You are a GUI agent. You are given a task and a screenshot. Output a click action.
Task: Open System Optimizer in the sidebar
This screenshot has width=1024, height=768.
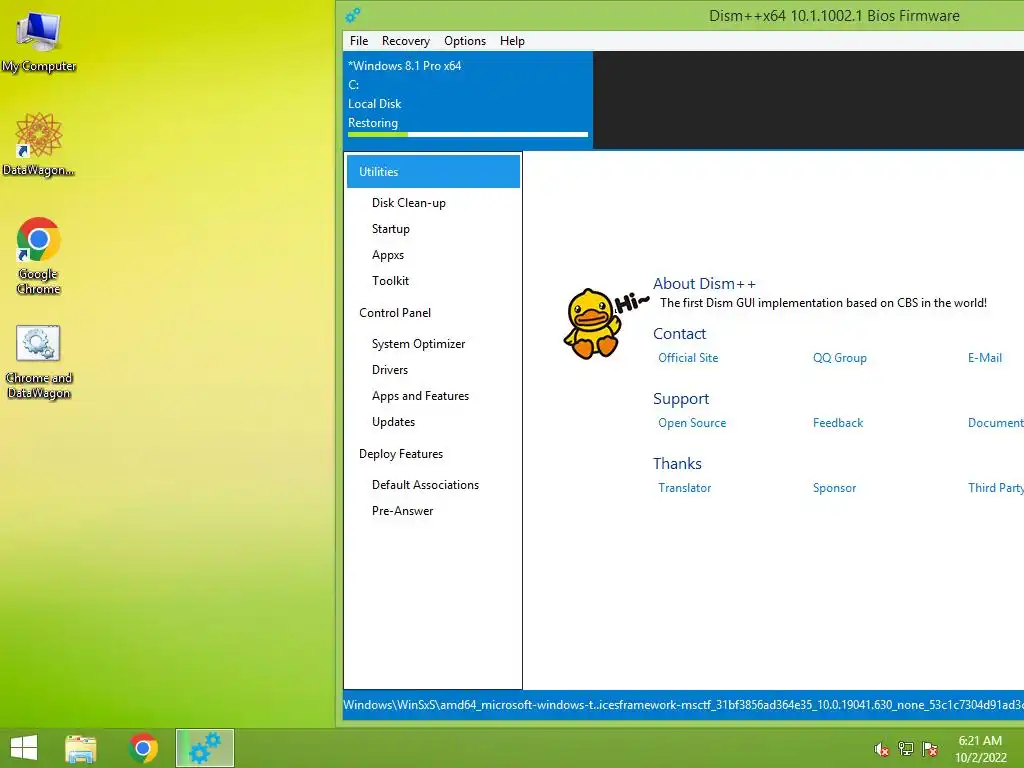coord(419,344)
